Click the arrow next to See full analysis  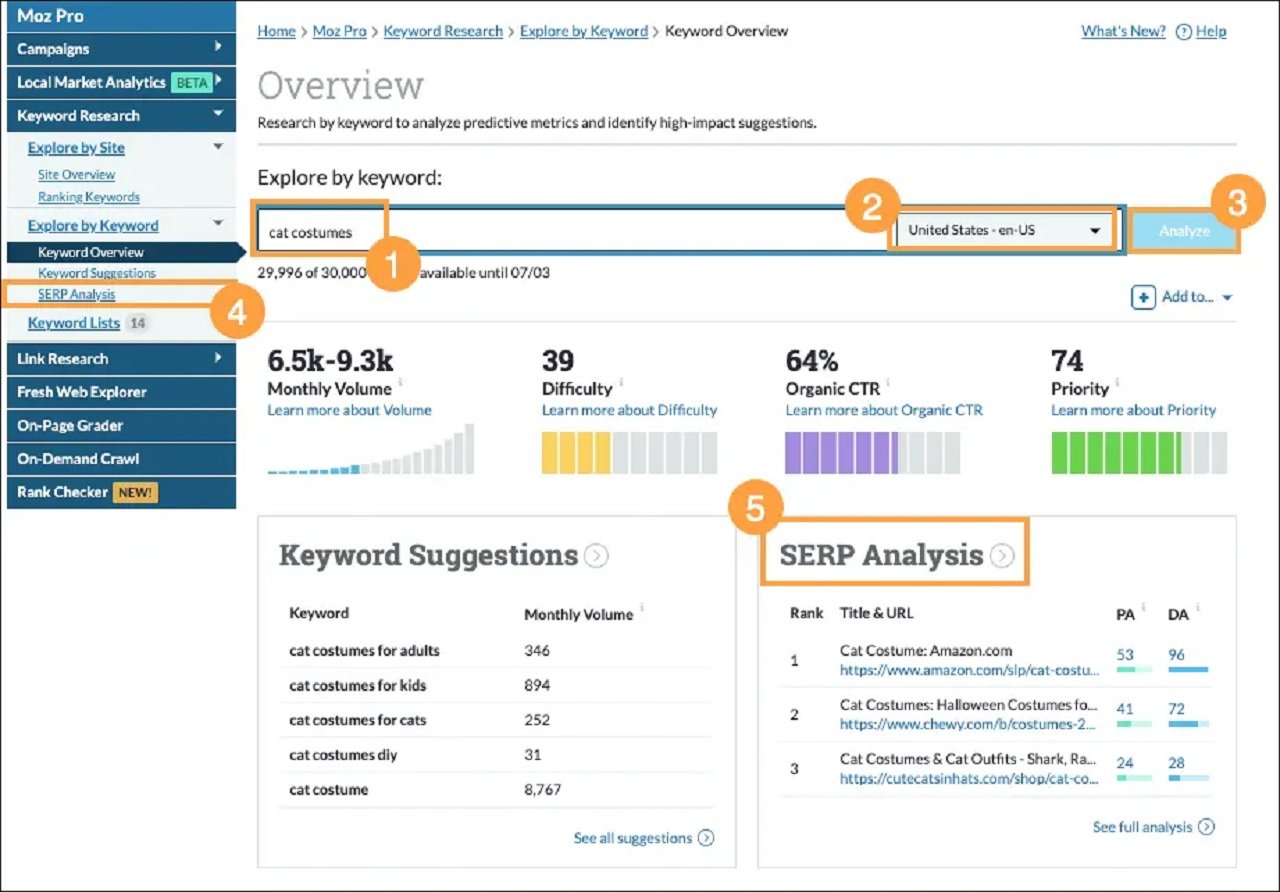[1208, 827]
